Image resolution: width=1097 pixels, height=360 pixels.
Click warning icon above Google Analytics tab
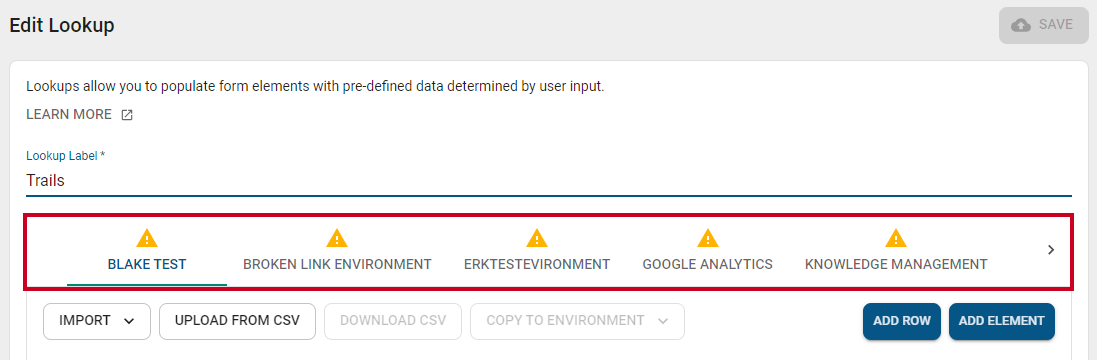coord(708,238)
